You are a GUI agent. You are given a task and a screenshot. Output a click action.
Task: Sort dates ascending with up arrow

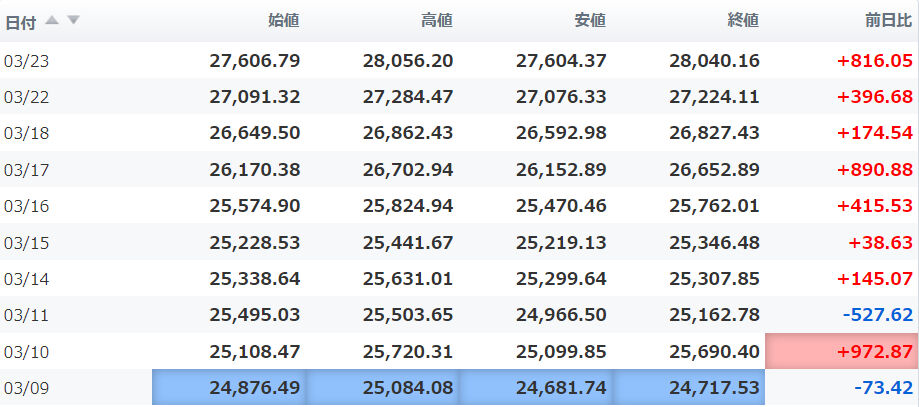pyautogui.click(x=52, y=20)
